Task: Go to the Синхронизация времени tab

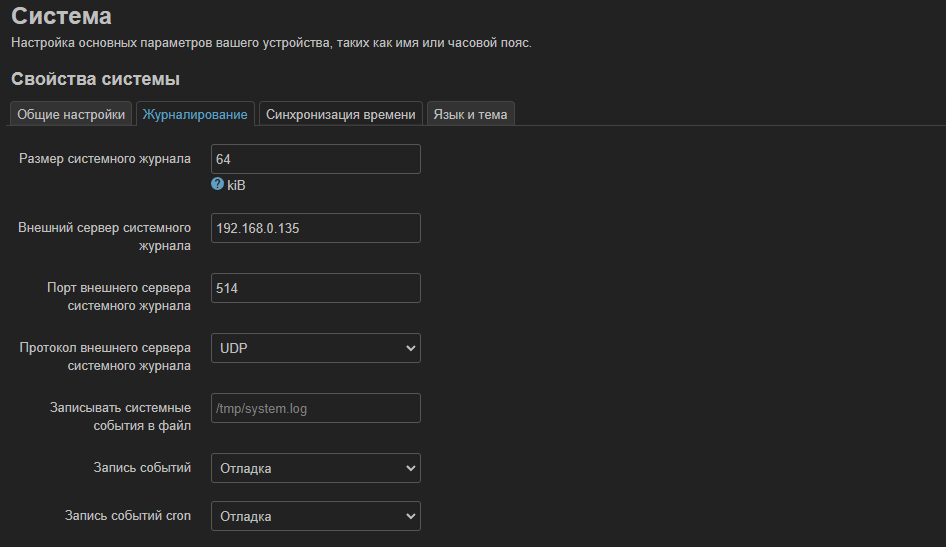Action: pos(341,114)
